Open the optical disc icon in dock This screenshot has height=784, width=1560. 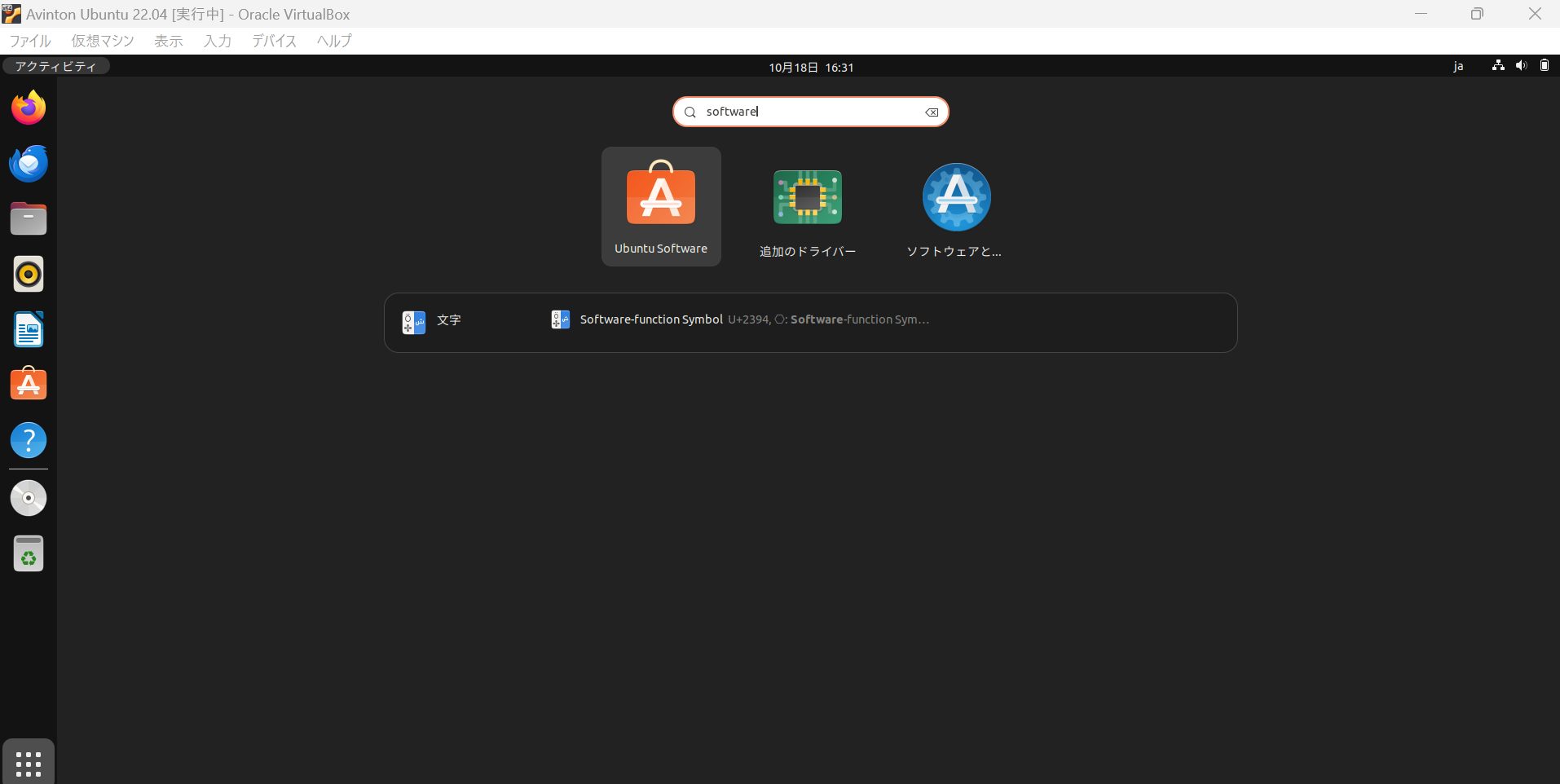click(x=29, y=498)
